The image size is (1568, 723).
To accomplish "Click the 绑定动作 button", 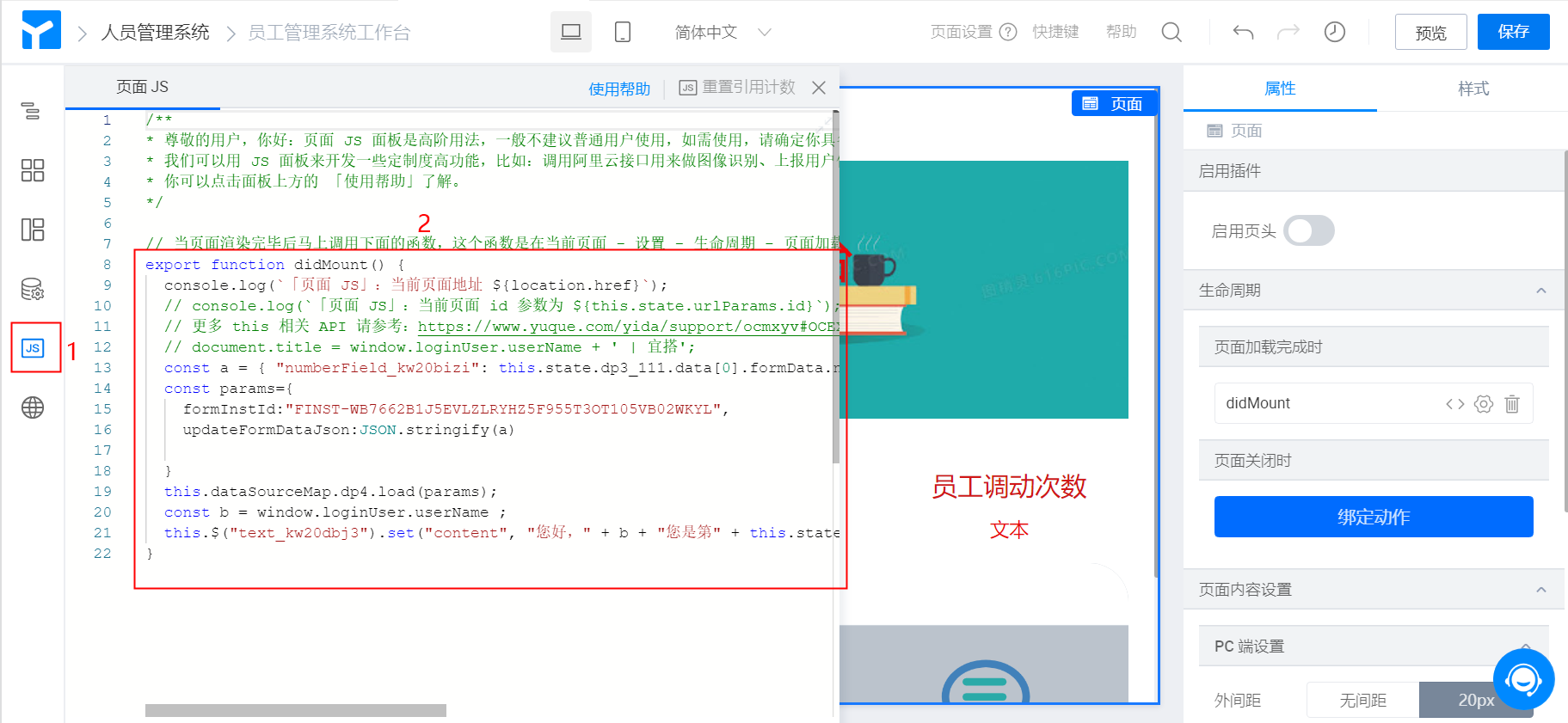I will 1373,517.
